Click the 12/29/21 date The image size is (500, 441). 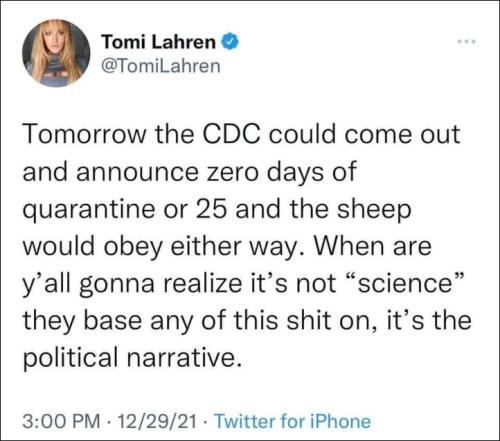[x=157, y=421]
